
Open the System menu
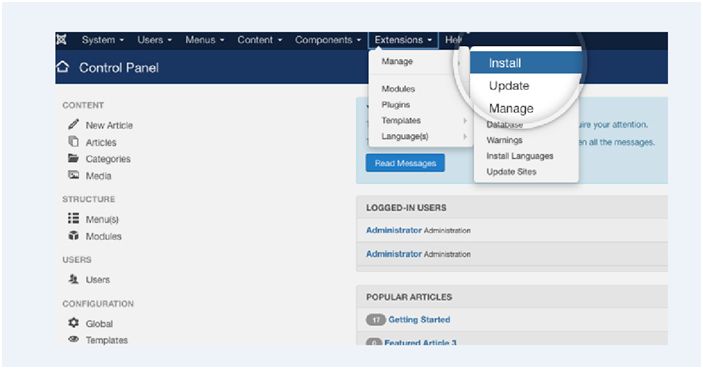point(103,40)
